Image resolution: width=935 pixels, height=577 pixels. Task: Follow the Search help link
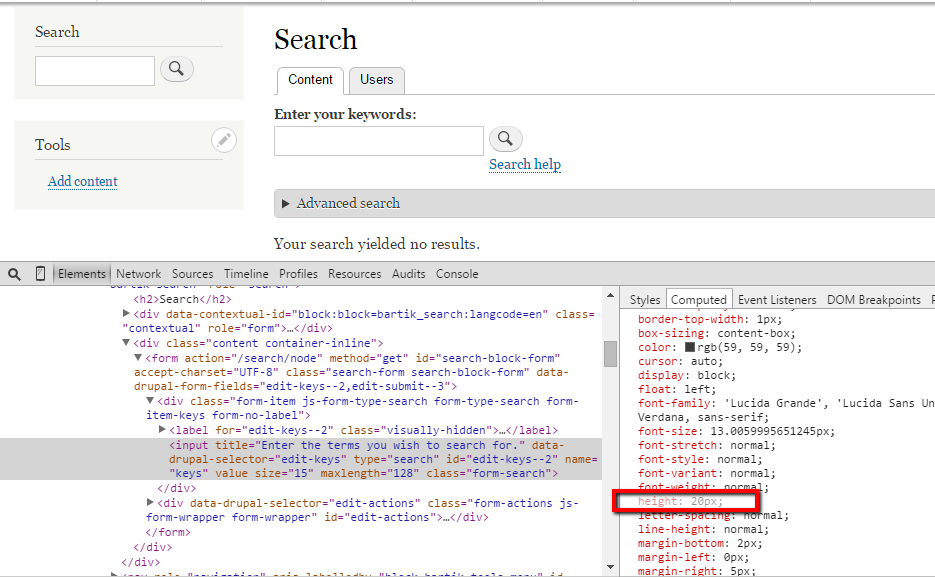[525, 165]
